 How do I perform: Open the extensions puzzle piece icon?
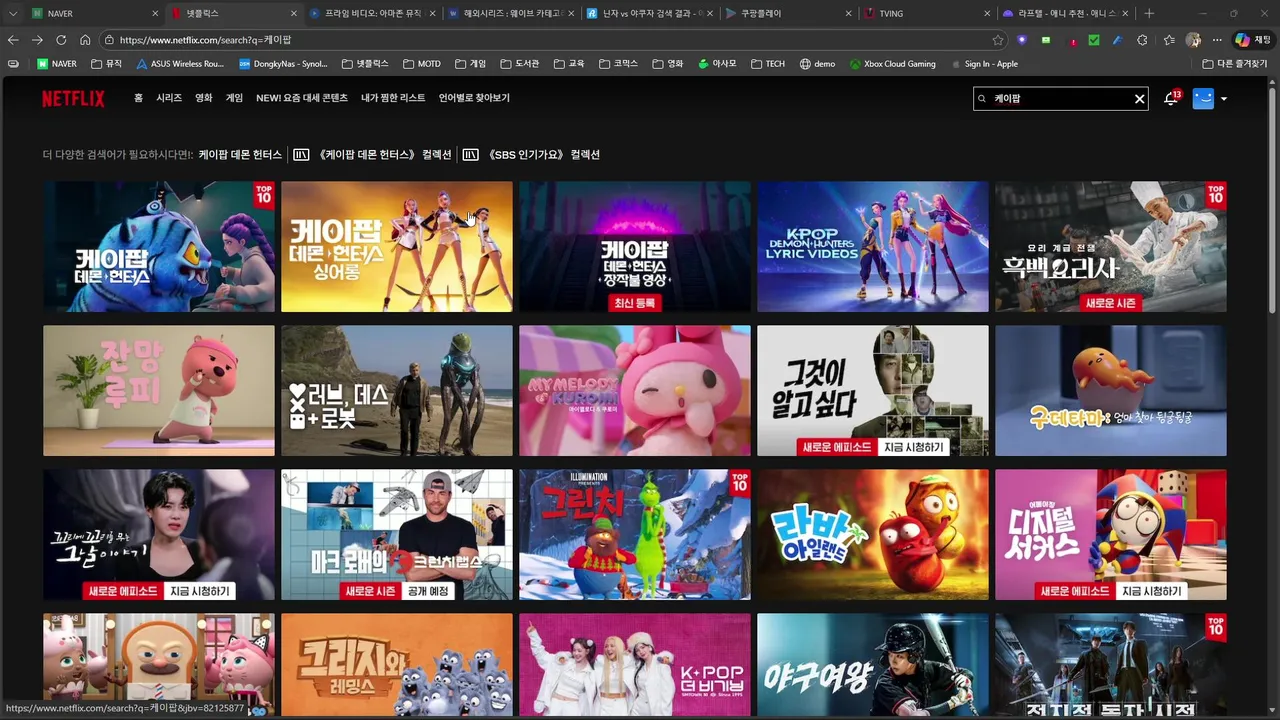coord(1142,40)
